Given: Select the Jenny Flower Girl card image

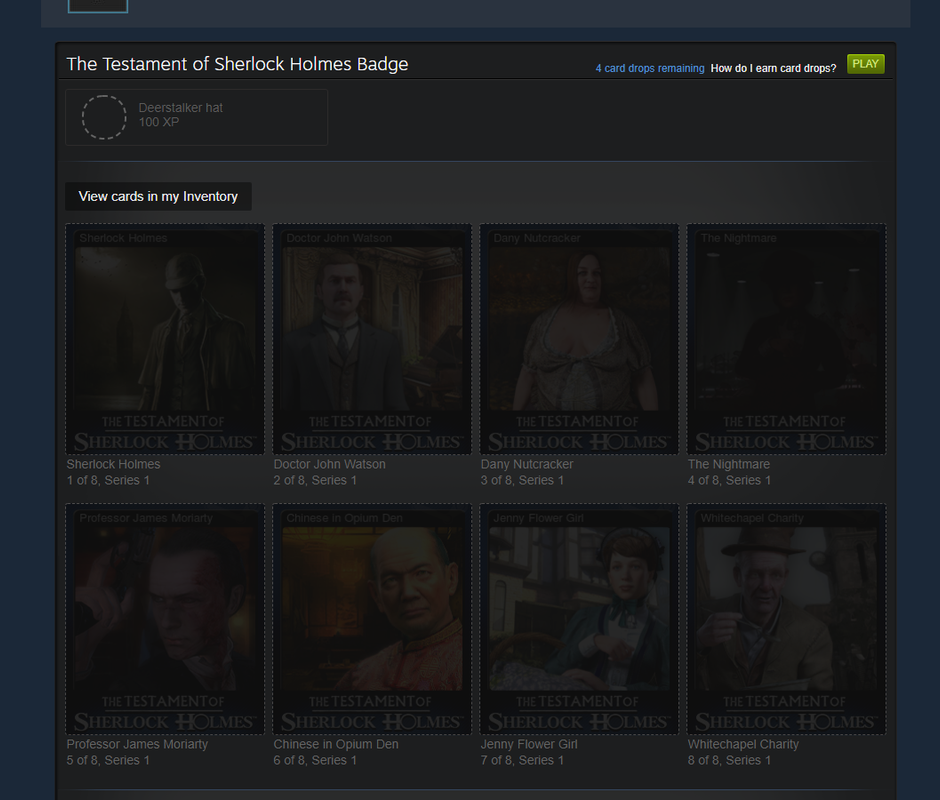Looking at the screenshot, I should (579, 619).
